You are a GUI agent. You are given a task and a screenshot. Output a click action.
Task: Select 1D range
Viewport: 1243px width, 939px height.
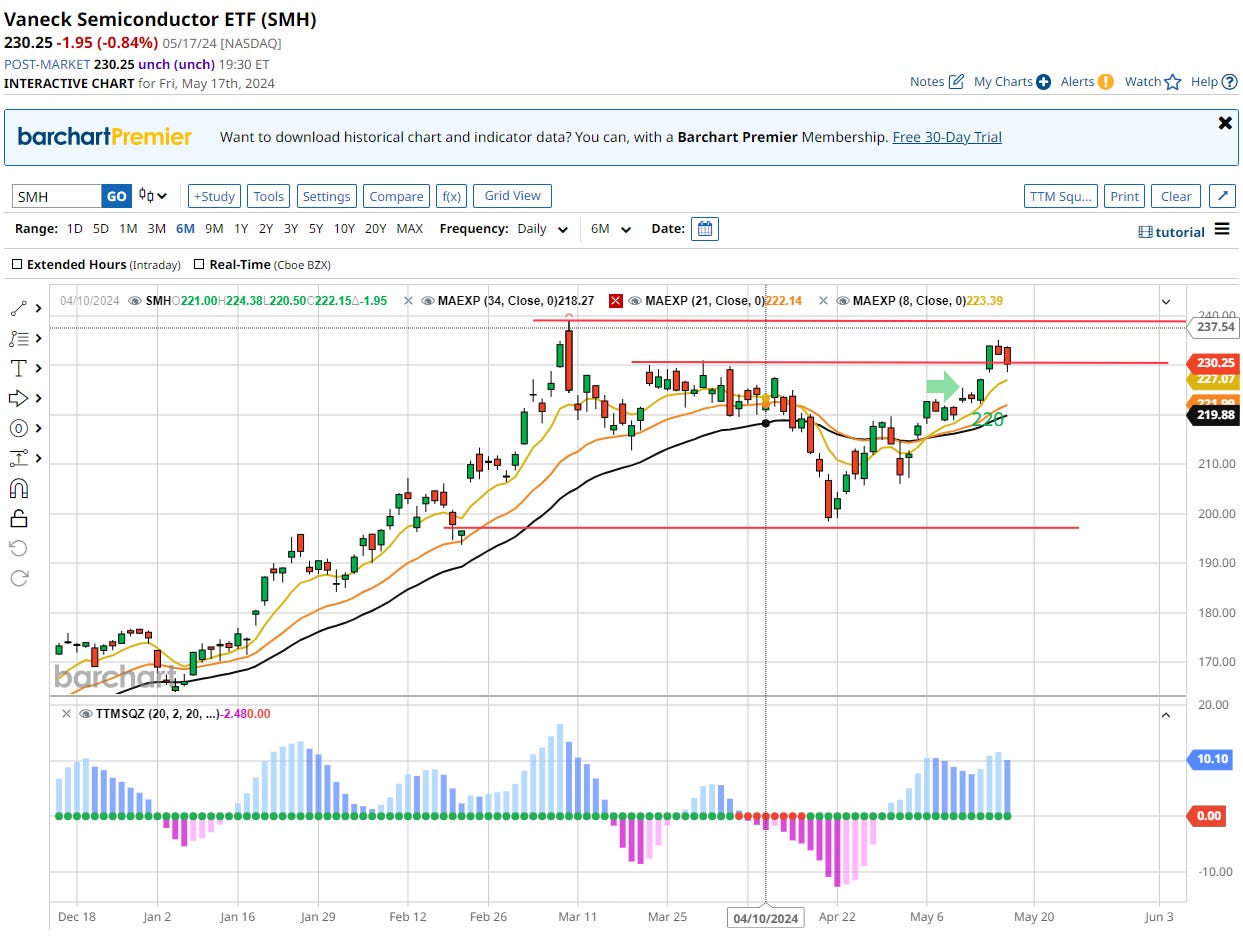coord(75,229)
